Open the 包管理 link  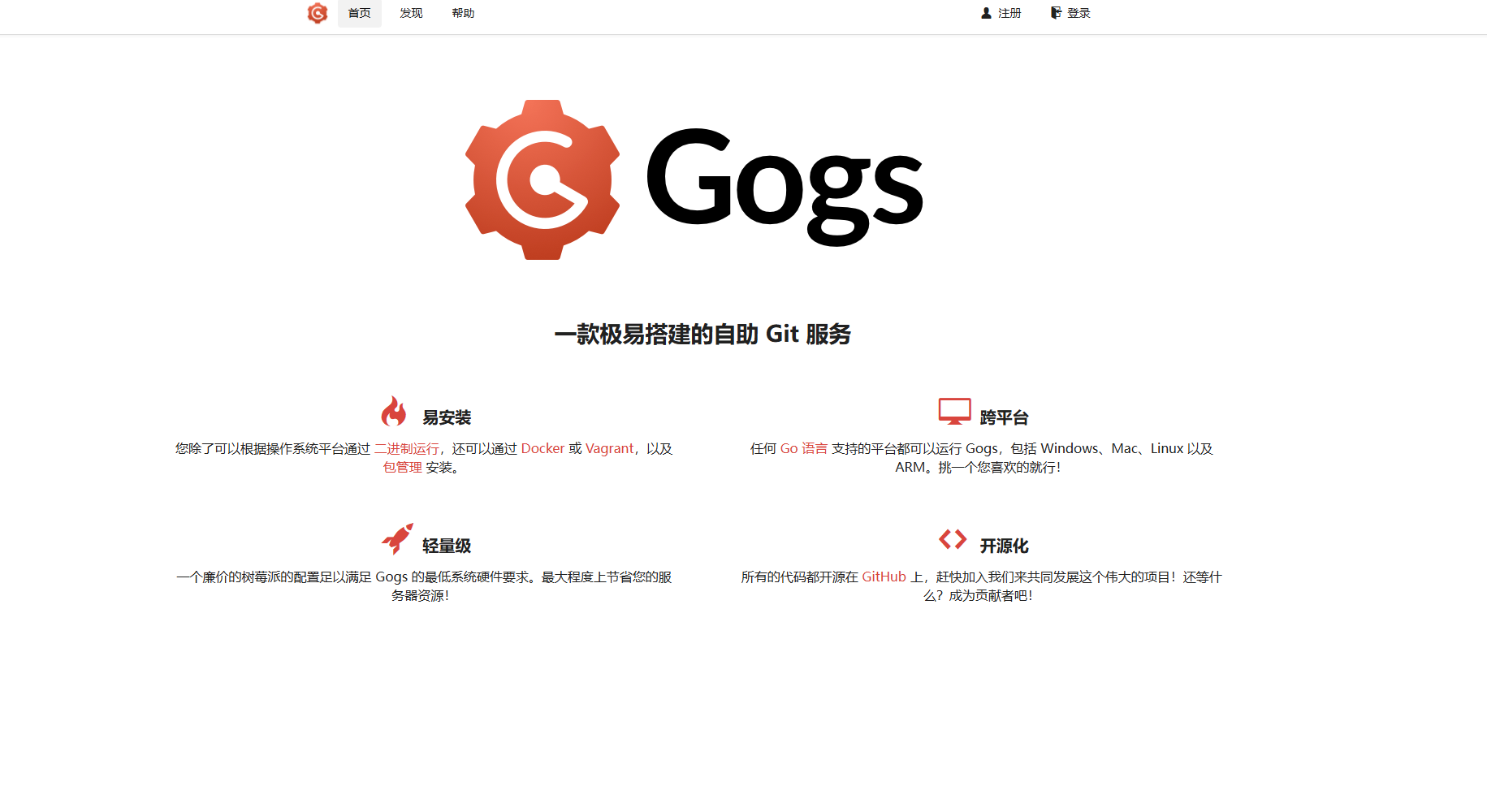tap(403, 467)
